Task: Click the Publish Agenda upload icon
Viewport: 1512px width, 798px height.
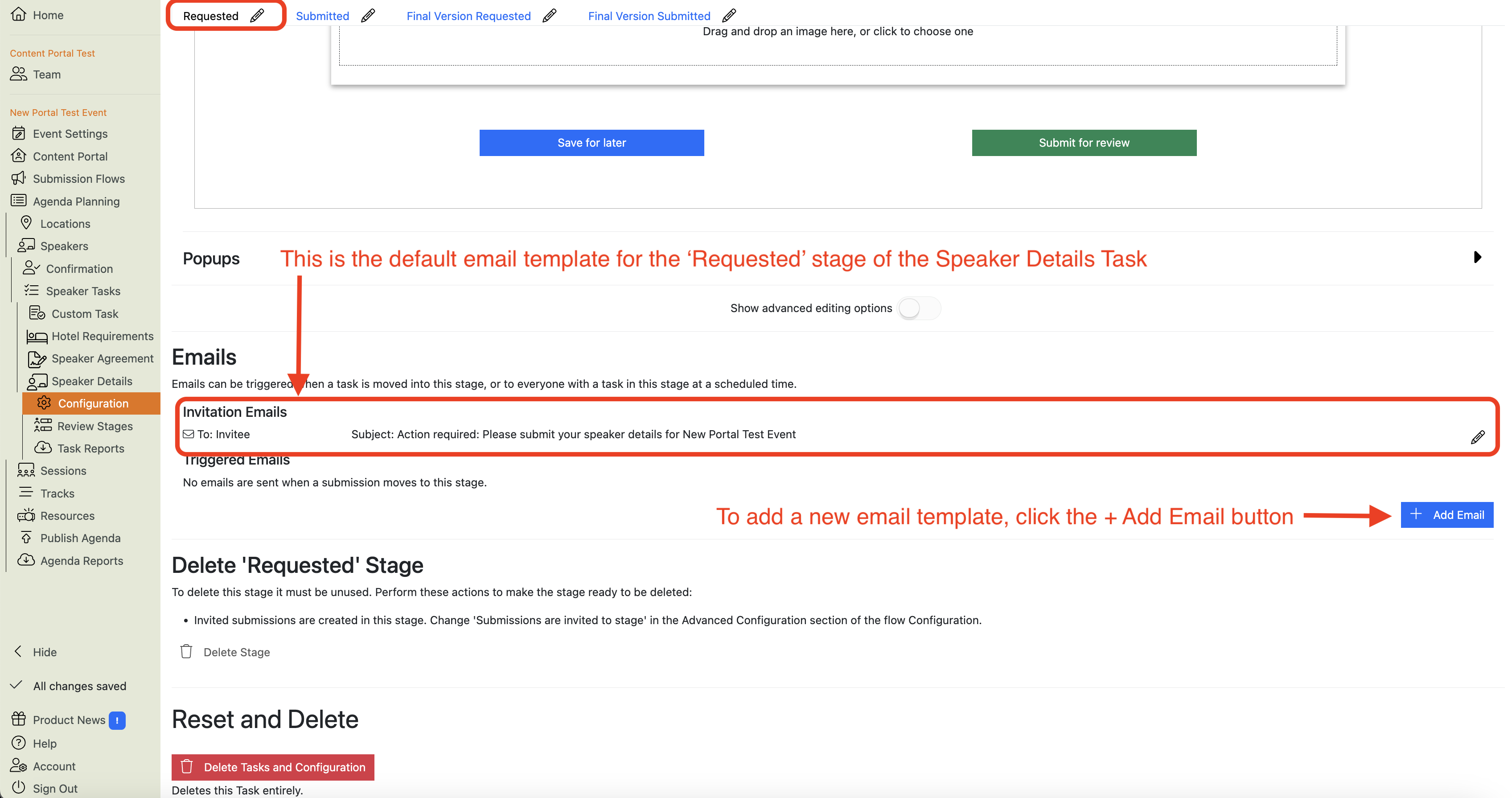Action: 26,537
